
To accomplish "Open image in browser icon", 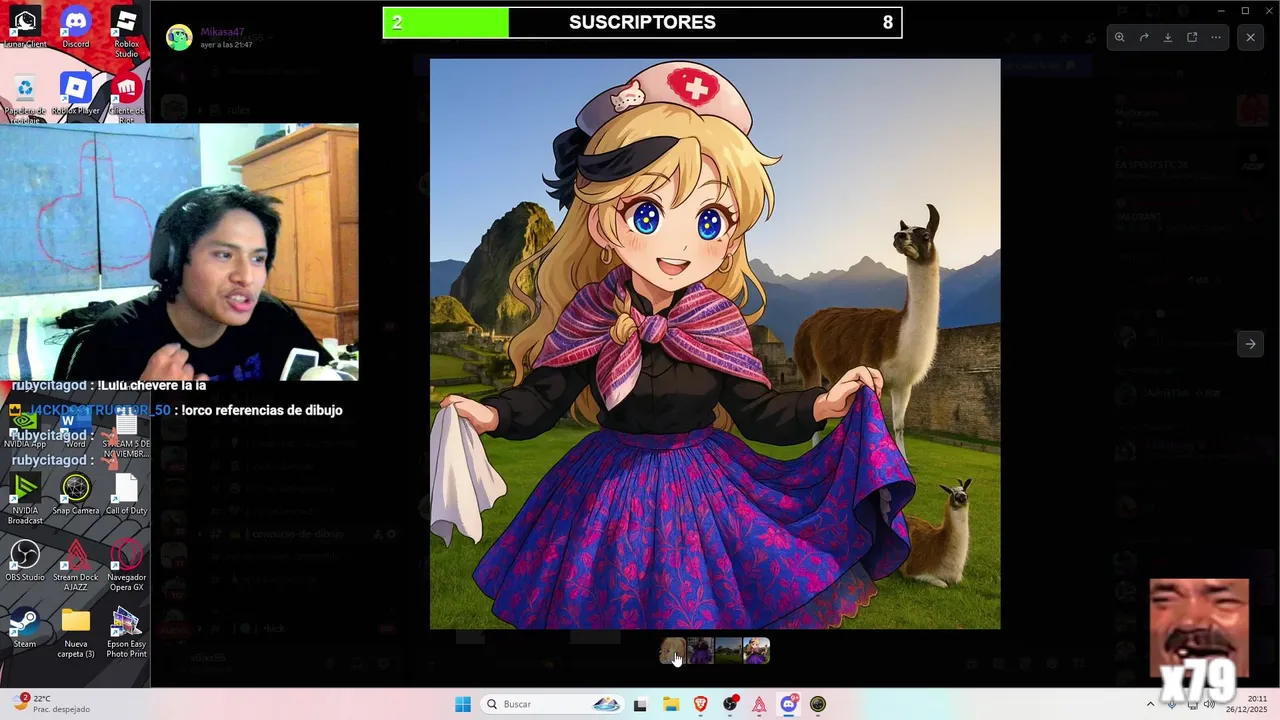I will pos(1192,37).
